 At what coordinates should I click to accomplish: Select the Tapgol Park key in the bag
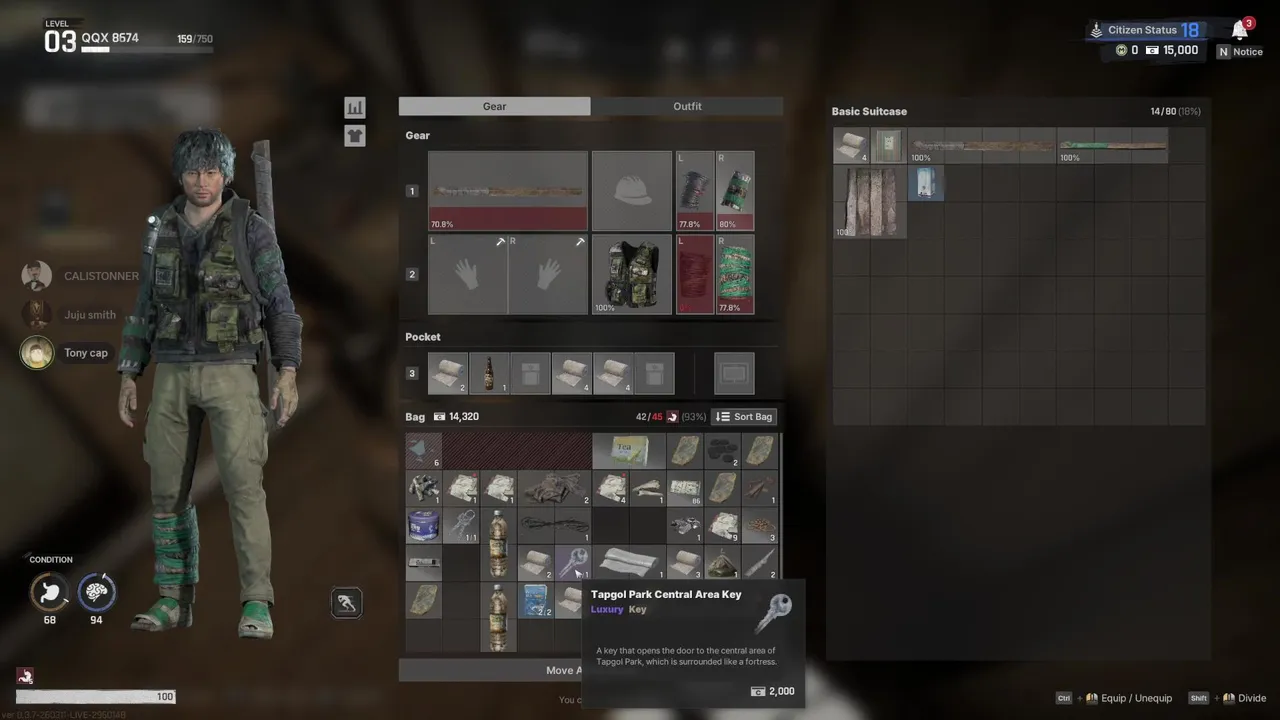[573, 562]
